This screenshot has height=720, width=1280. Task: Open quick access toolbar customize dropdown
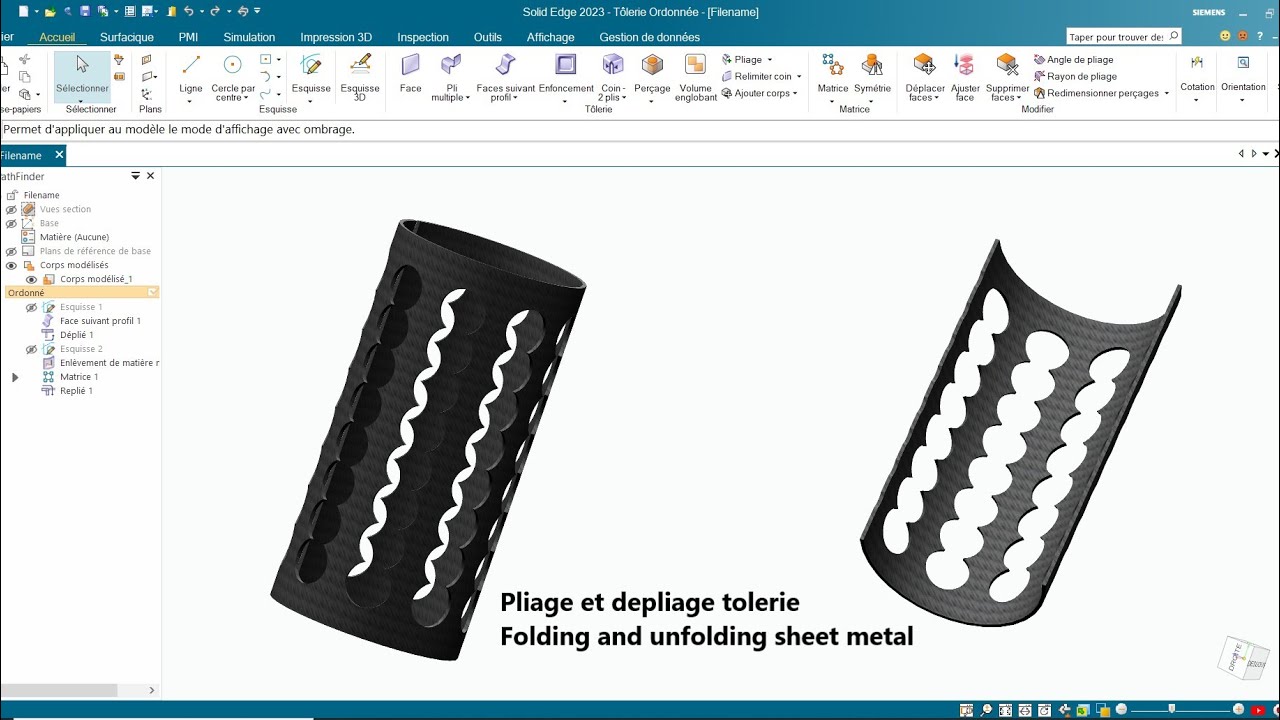(257, 11)
